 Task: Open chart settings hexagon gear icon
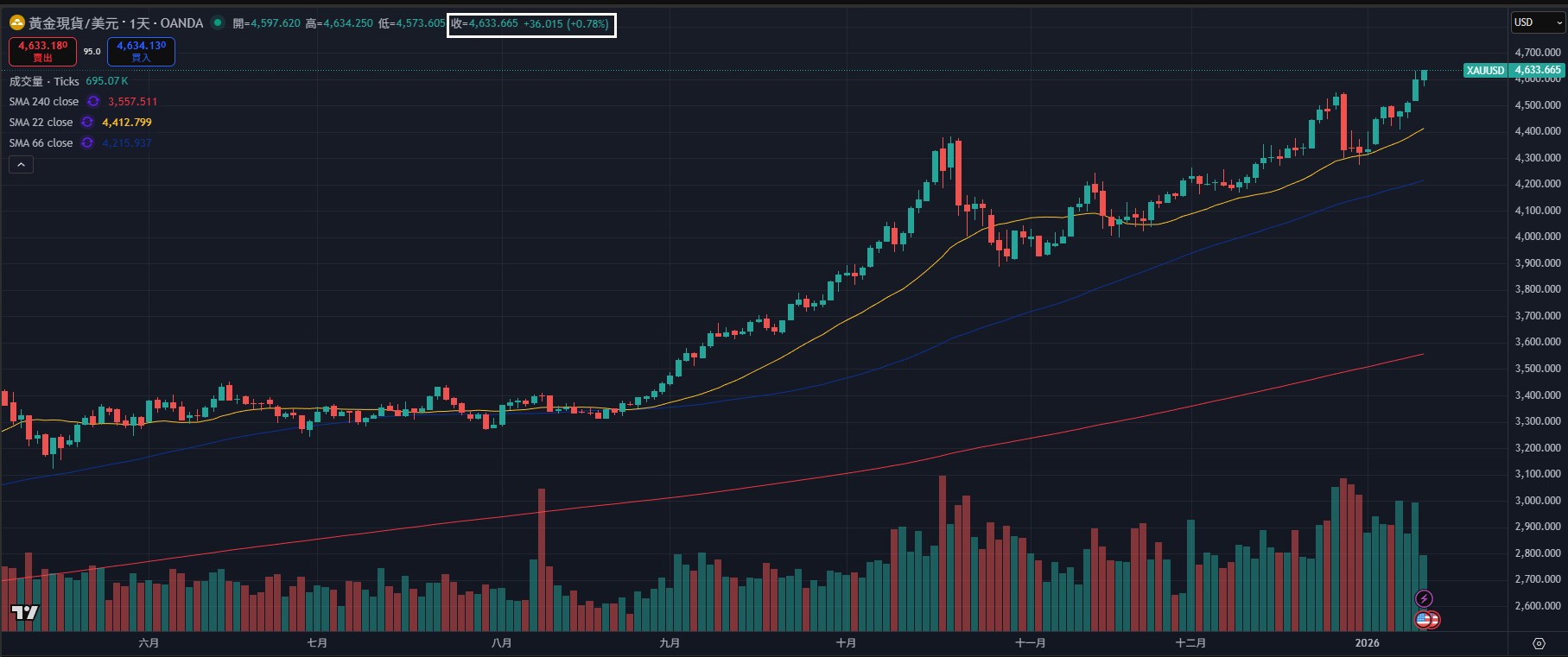tap(1539, 643)
